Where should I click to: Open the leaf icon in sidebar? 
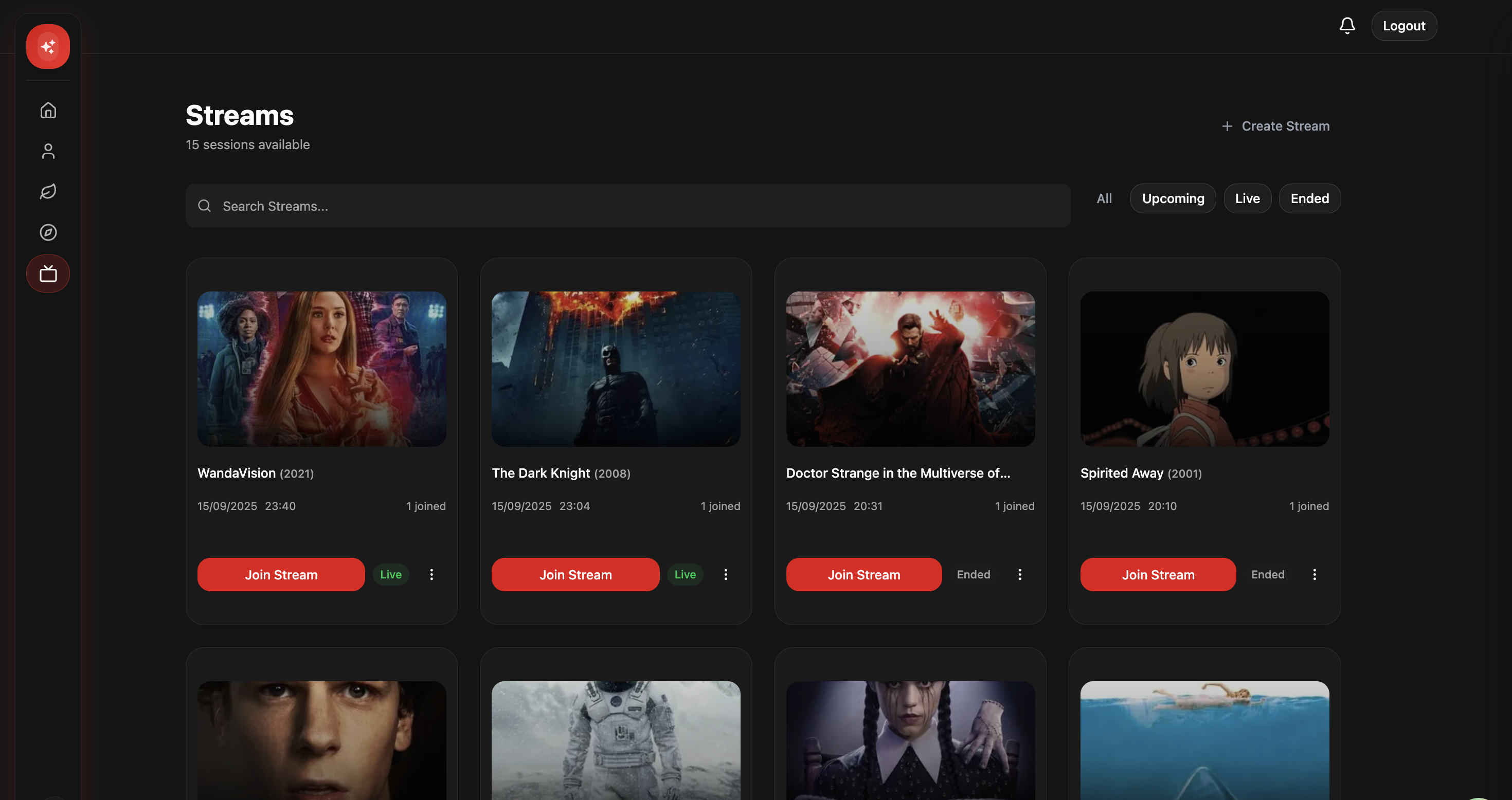(x=48, y=191)
